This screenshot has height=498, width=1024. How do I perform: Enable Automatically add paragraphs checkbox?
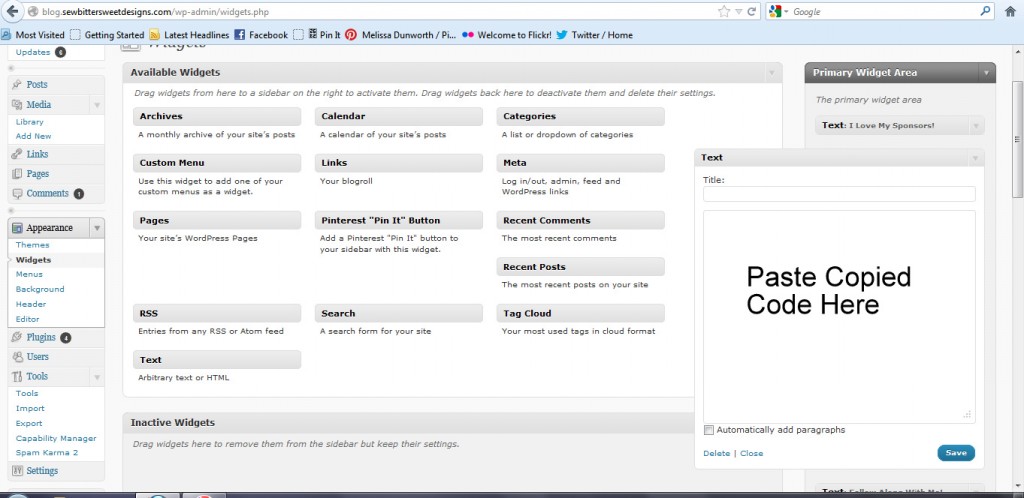pyautogui.click(x=709, y=430)
